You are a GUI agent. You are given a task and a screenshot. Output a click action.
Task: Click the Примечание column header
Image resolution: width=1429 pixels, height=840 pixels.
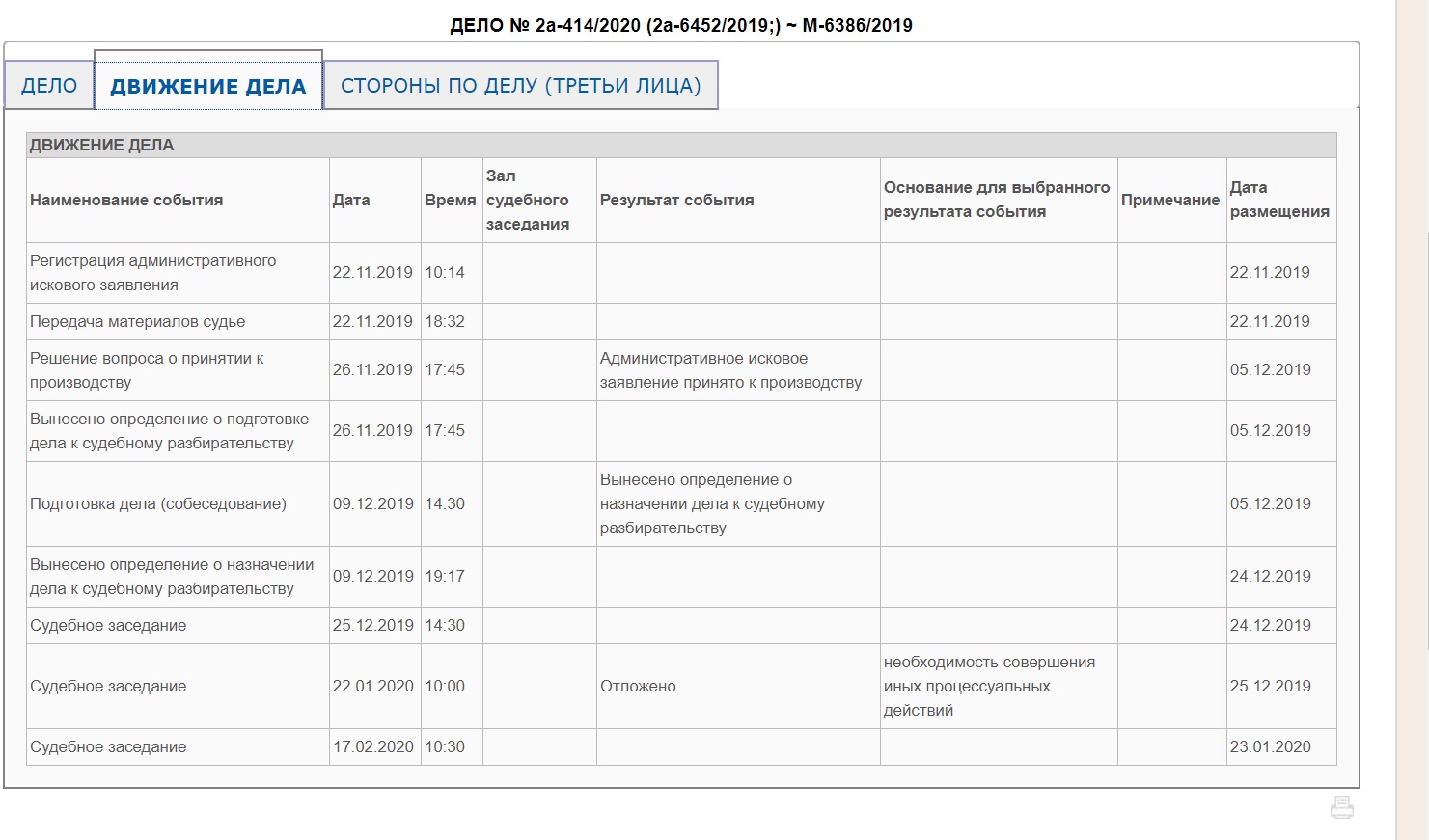click(1169, 201)
